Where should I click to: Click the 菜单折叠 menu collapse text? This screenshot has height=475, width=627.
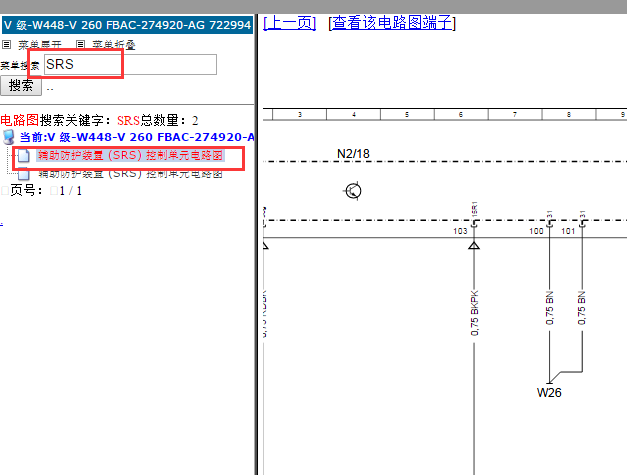click(x=114, y=45)
